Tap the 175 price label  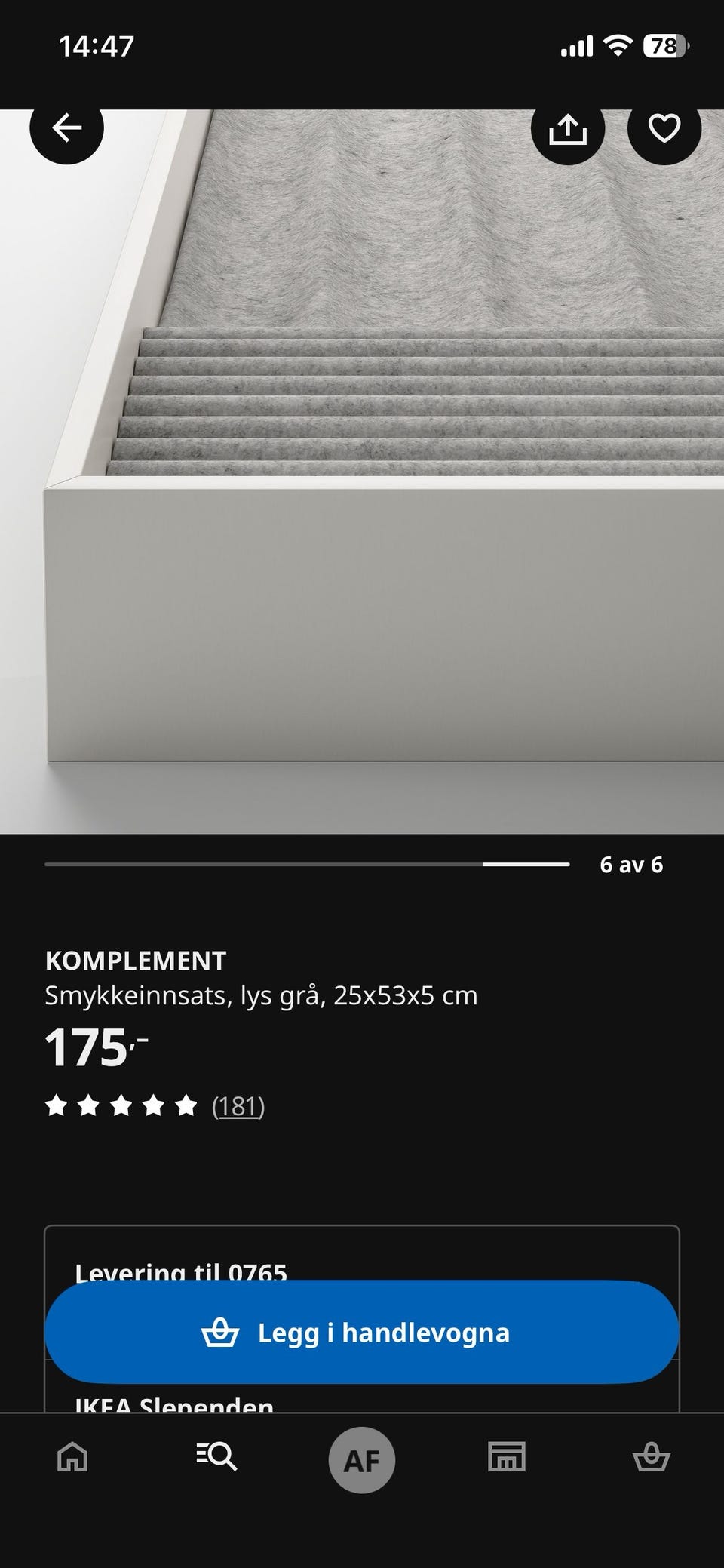pyautogui.click(x=97, y=1047)
